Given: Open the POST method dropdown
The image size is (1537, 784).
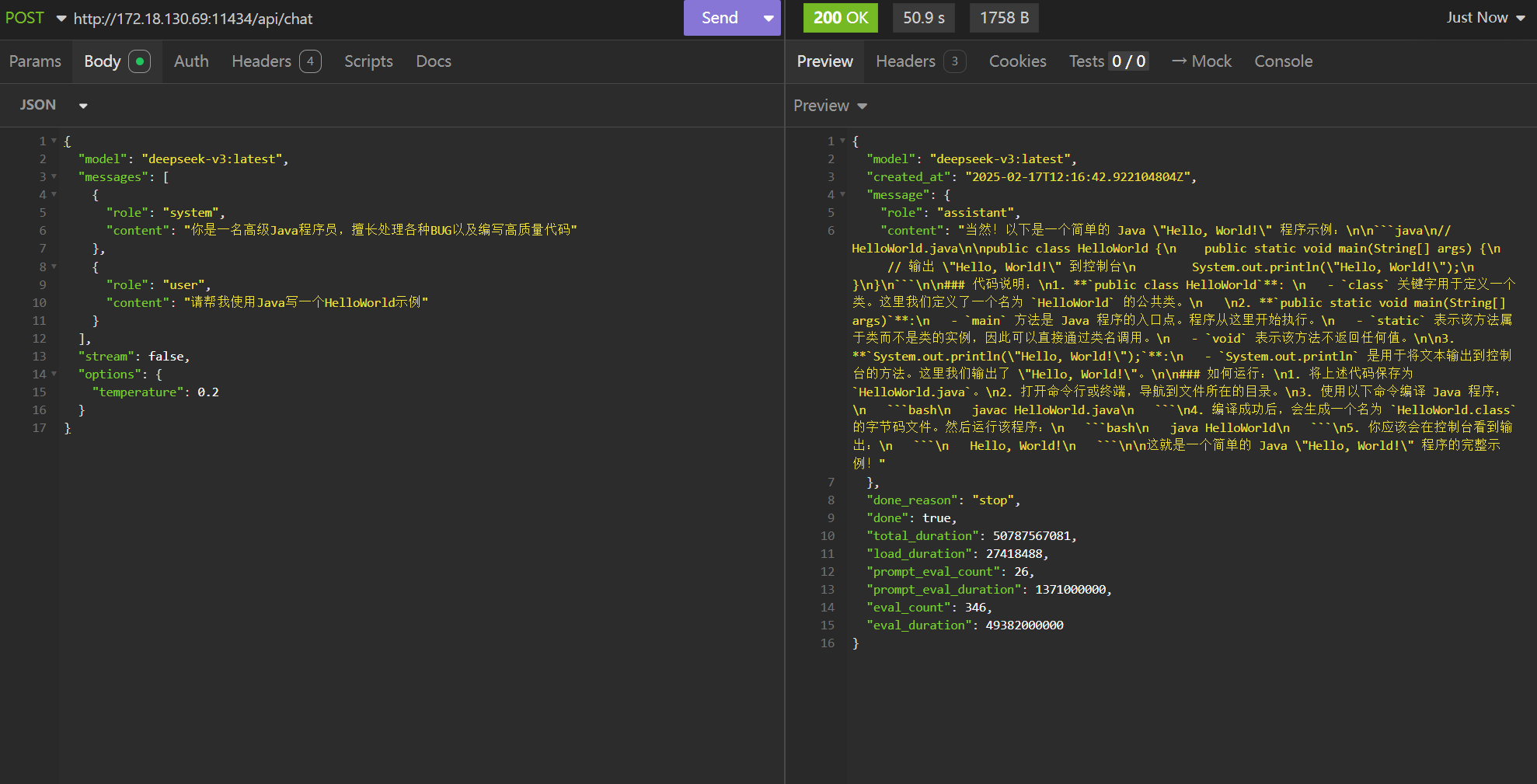Looking at the screenshot, I should click(x=36, y=18).
